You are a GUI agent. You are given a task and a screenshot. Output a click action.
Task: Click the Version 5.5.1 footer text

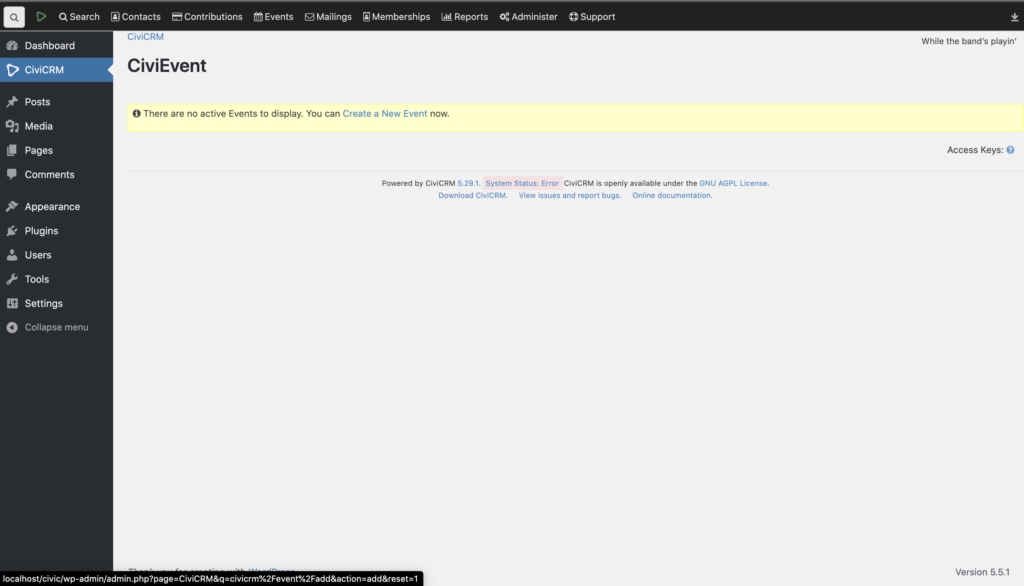click(982, 572)
